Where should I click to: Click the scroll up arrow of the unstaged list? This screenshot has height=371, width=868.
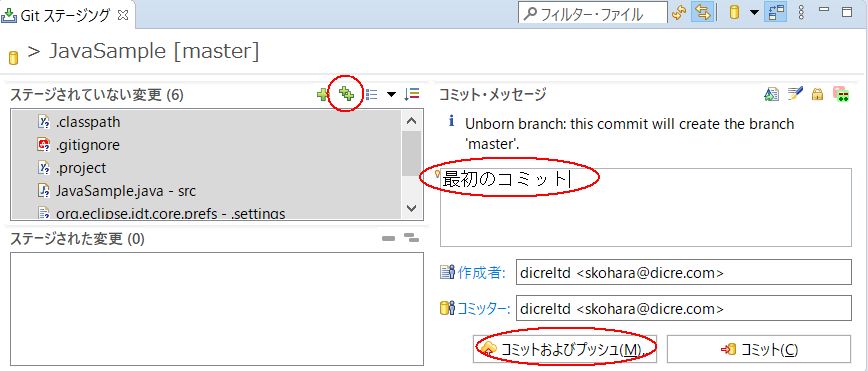[411, 121]
